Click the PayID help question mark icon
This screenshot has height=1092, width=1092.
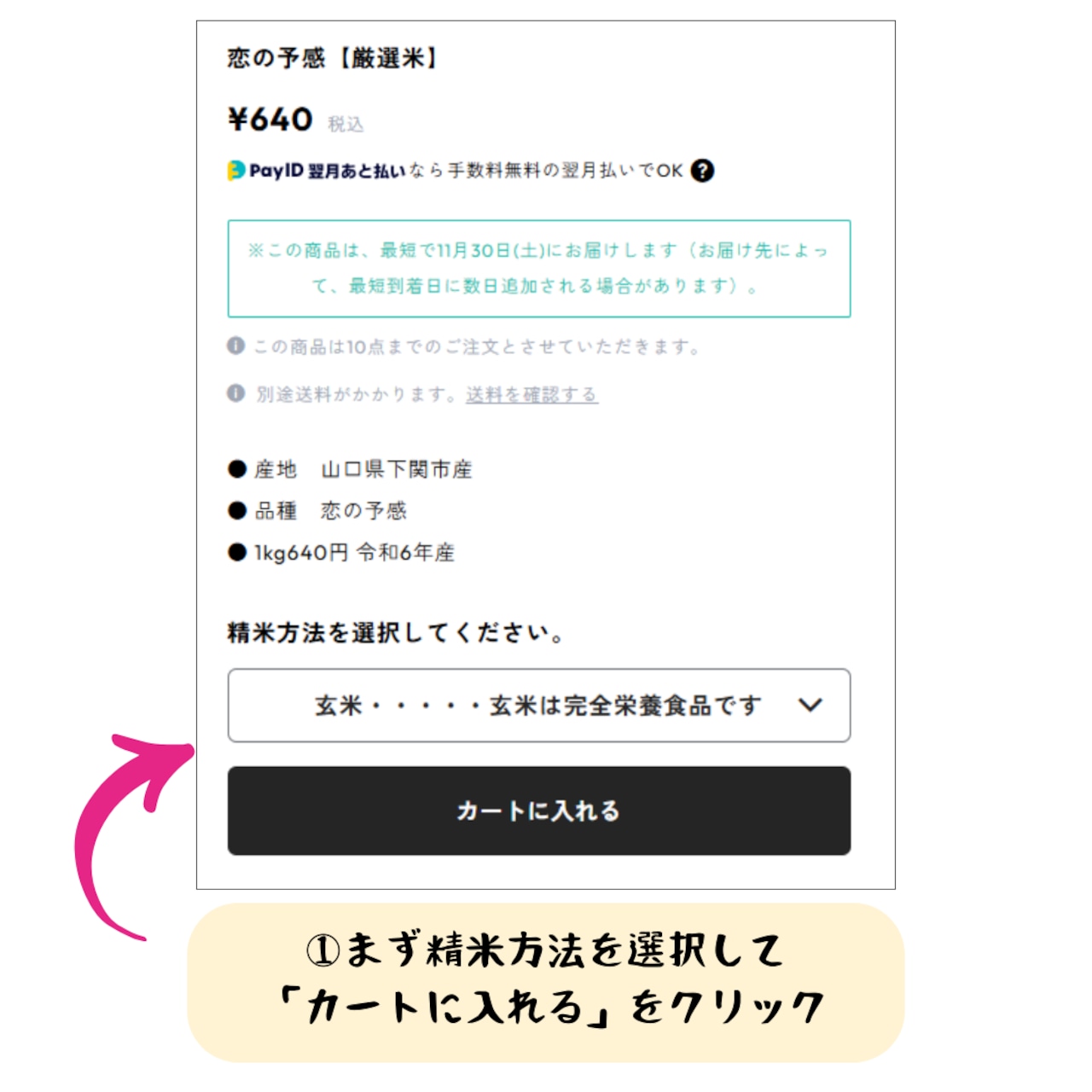pyautogui.click(x=702, y=171)
